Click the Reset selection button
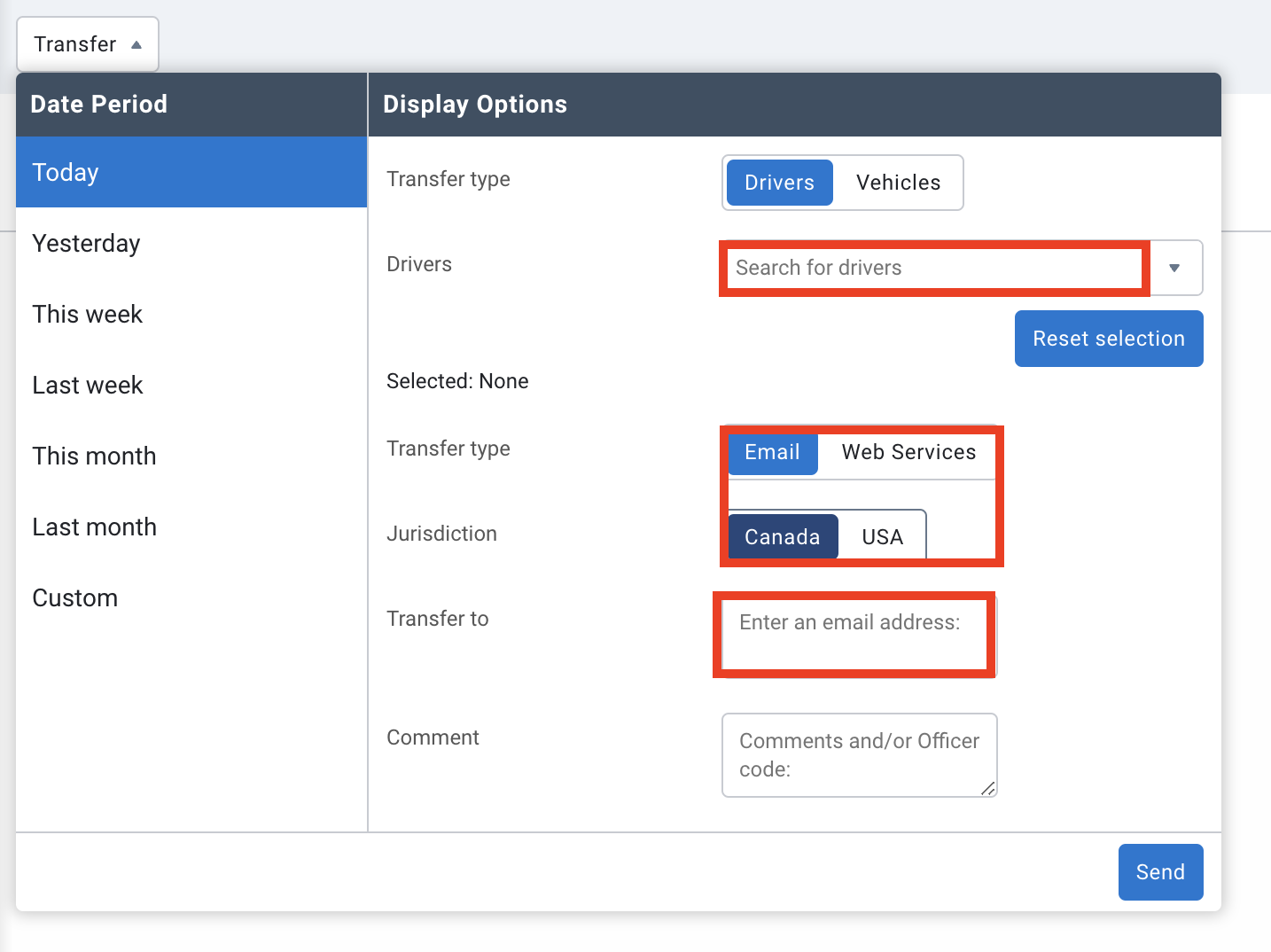The width and height of the screenshot is (1271, 952). [1108, 339]
